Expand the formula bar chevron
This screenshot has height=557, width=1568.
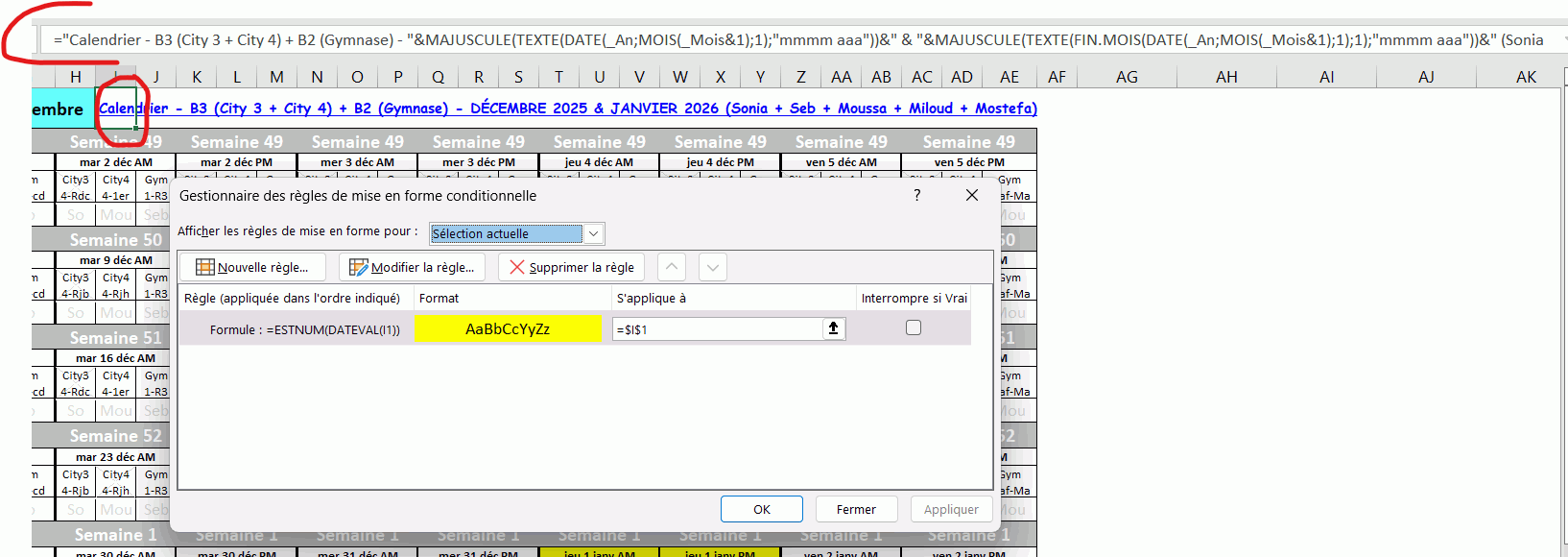pyautogui.click(x=1564, y=39)
